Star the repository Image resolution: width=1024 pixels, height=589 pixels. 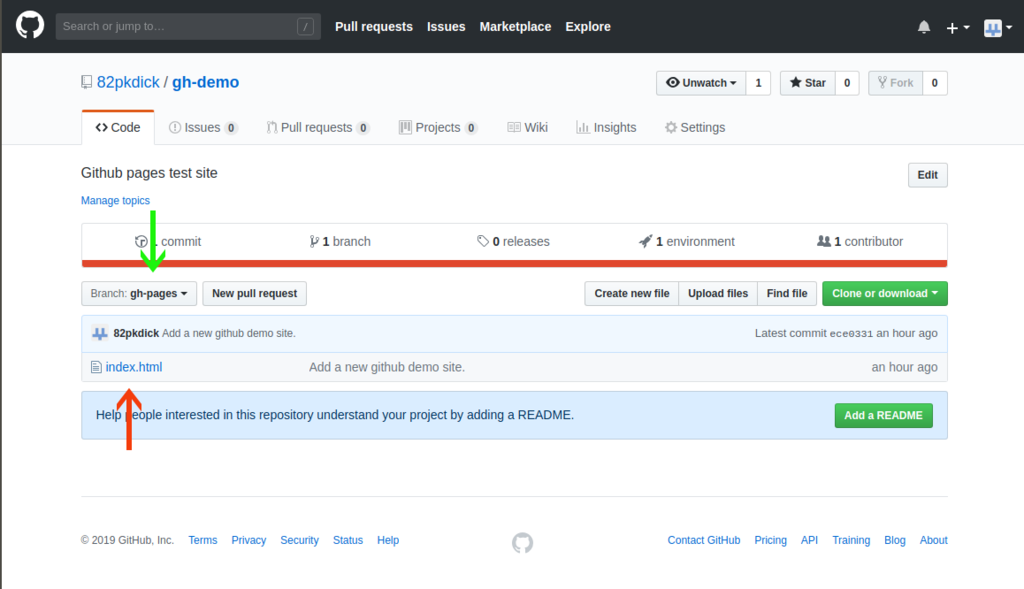click(807, 83)
